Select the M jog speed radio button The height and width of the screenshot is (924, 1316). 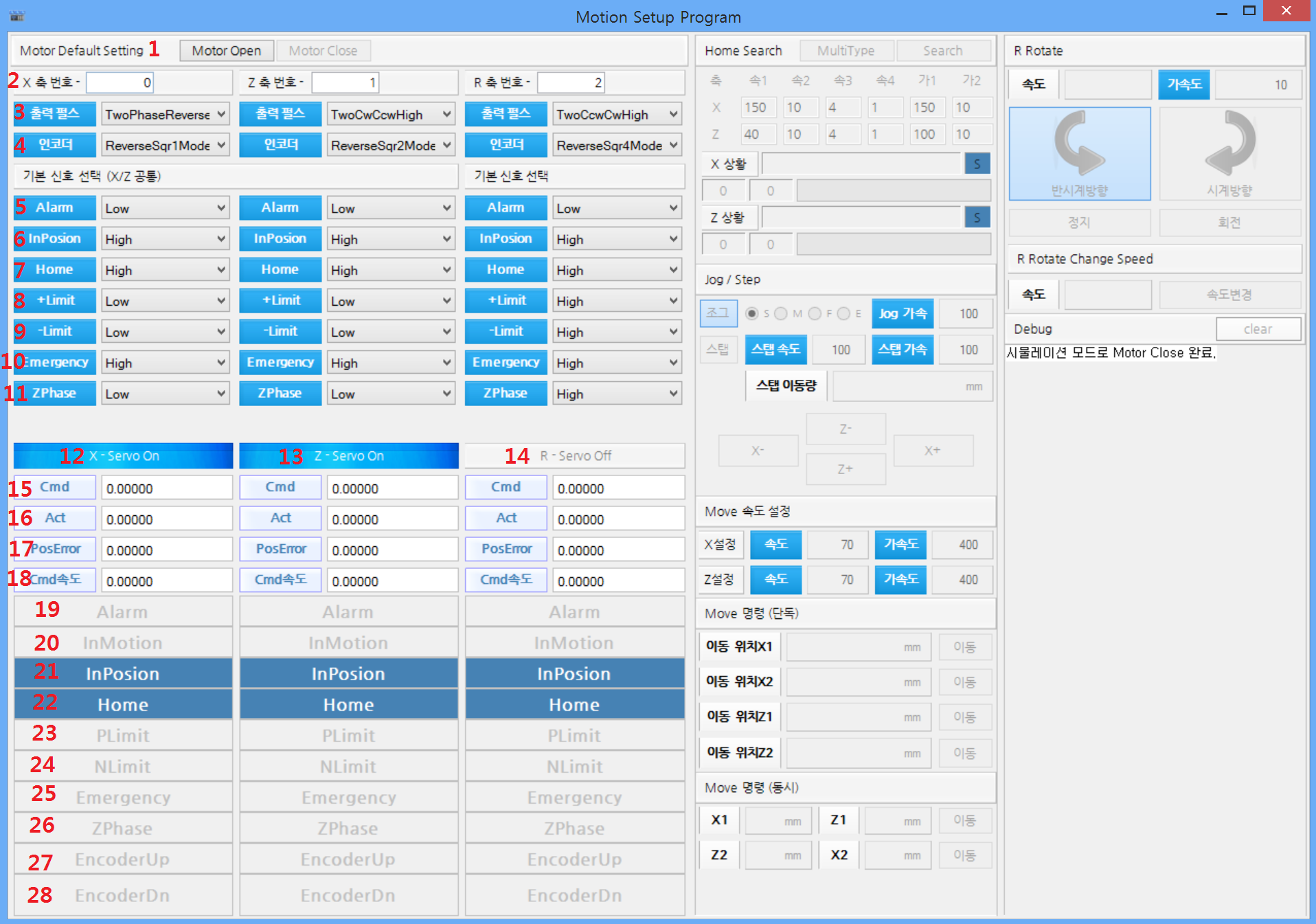pyautogui.click(x=781, y=314)
